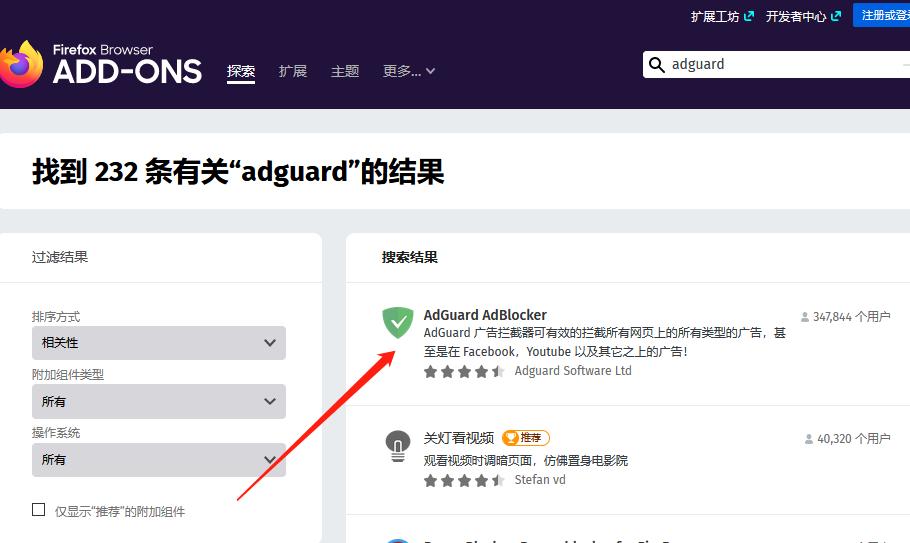
Task: Switch to the 探索 tab
Action: click(241, 71)
